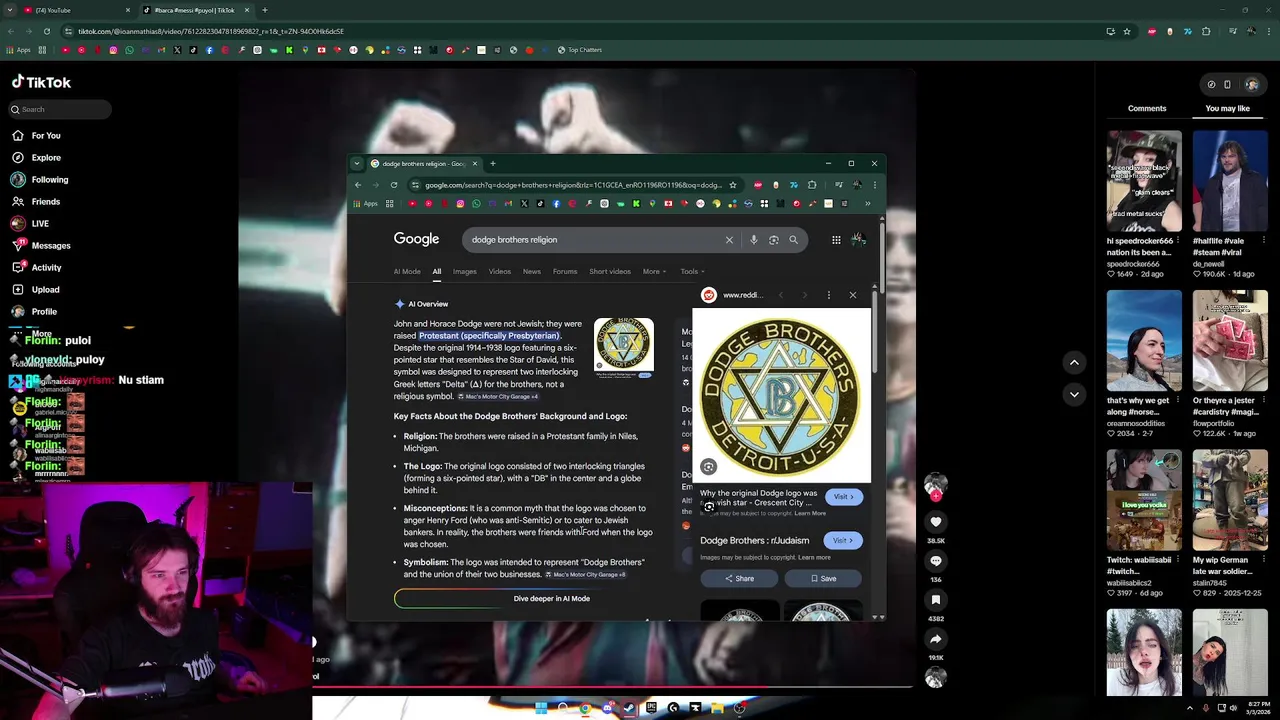Viewport: 1280px width, 720px height.
Task: Open the tab search chevron in the inner Chrome
Action: (357, 163)
